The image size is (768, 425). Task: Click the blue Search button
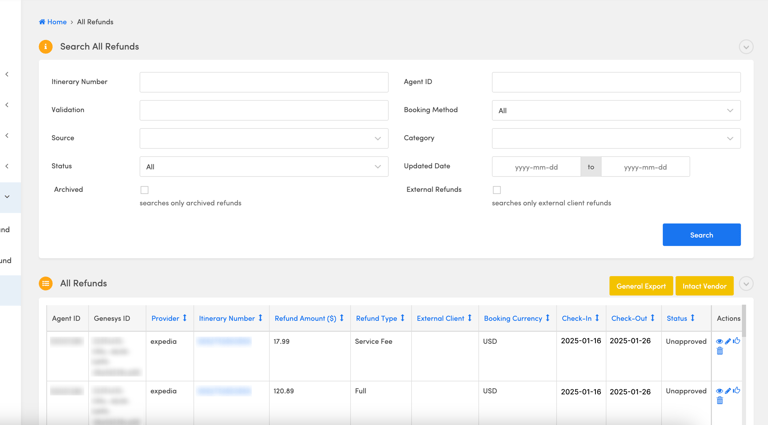[701, 235]
